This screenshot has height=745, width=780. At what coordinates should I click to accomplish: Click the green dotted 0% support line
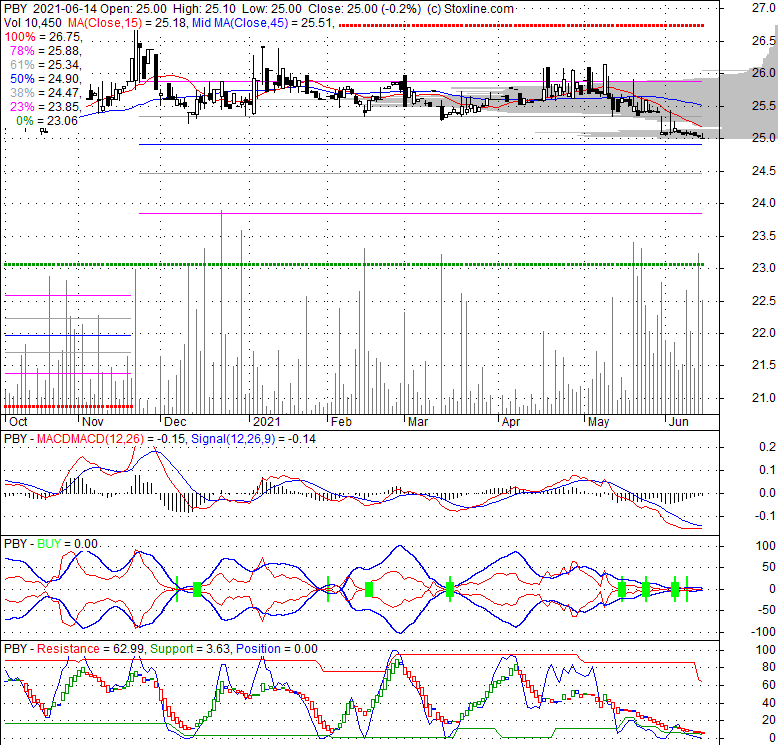coord(354,265)
